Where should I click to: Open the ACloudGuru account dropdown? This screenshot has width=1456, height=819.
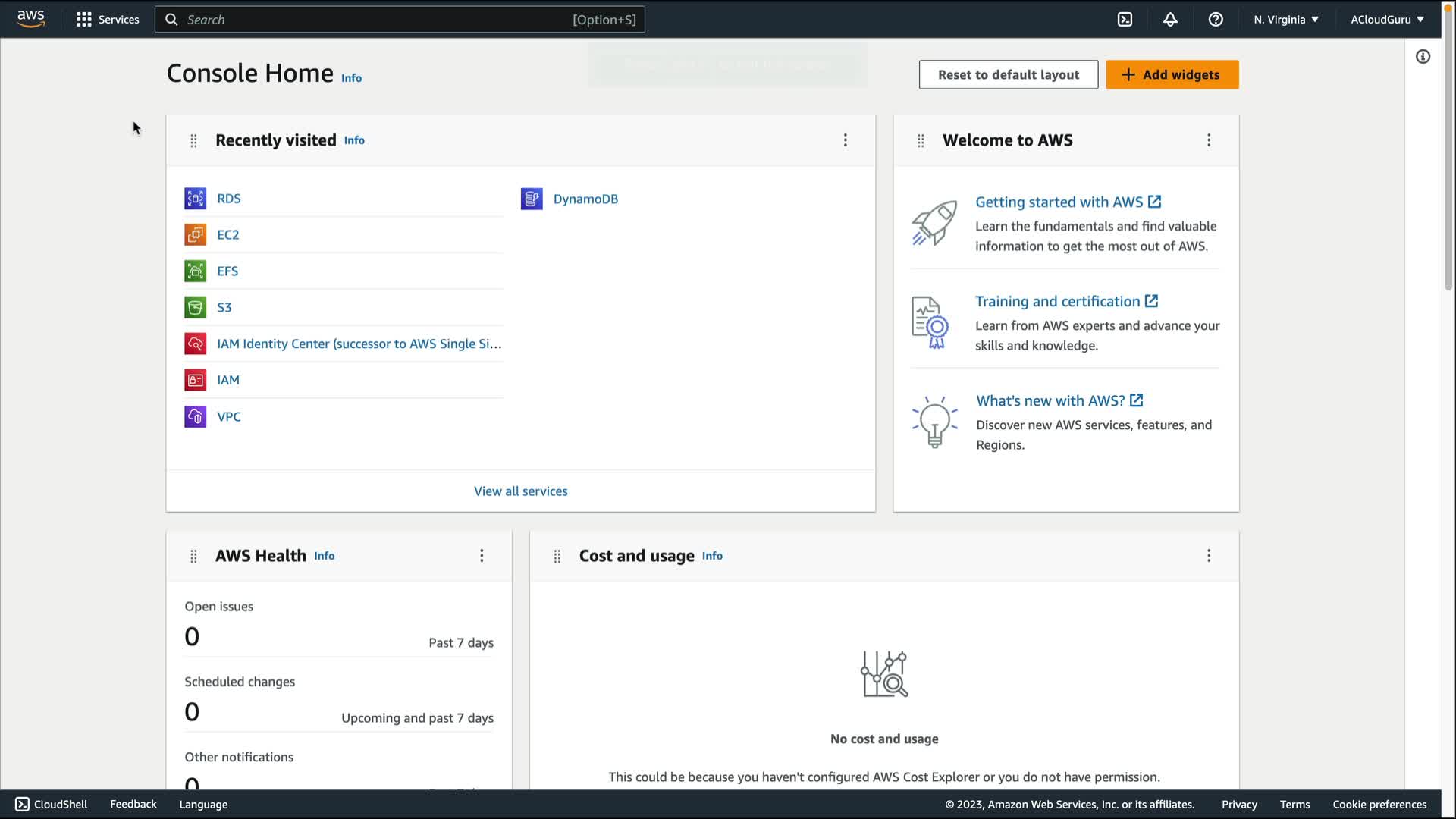pos(1387,20)
